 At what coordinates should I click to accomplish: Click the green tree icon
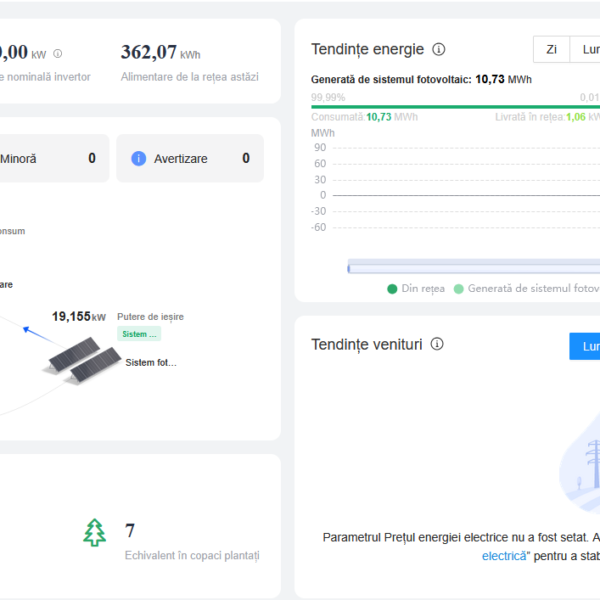(94, 533)
